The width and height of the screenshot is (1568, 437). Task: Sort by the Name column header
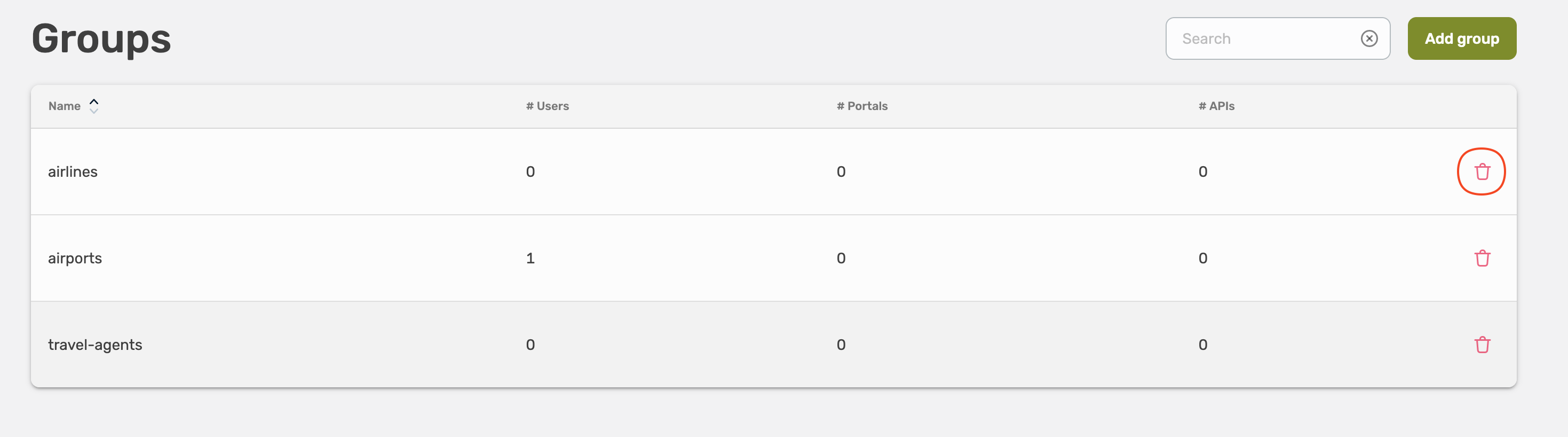[x=65, y=106]
